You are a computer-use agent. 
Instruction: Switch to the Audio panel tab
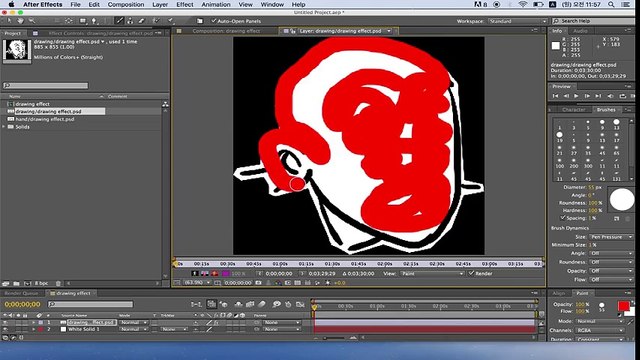[580, 31]
